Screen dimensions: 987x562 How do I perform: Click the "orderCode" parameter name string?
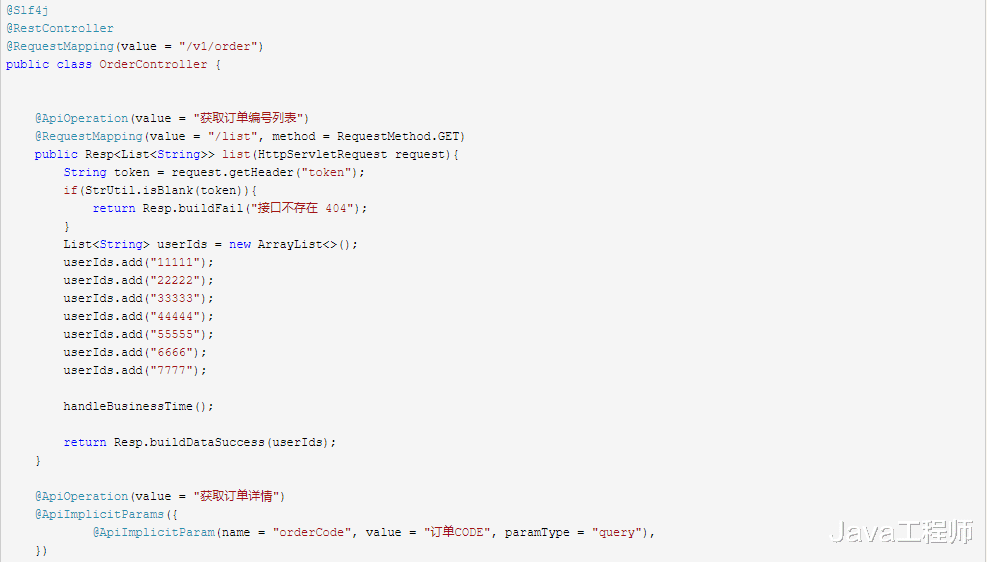pyautogui.click(x=308, y=532)
